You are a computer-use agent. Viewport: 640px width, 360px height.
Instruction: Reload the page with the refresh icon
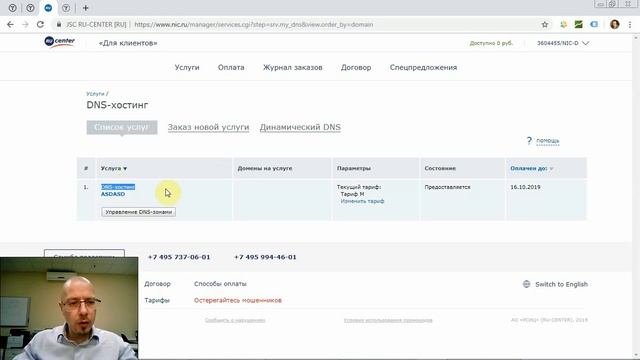tap(40, 24)
